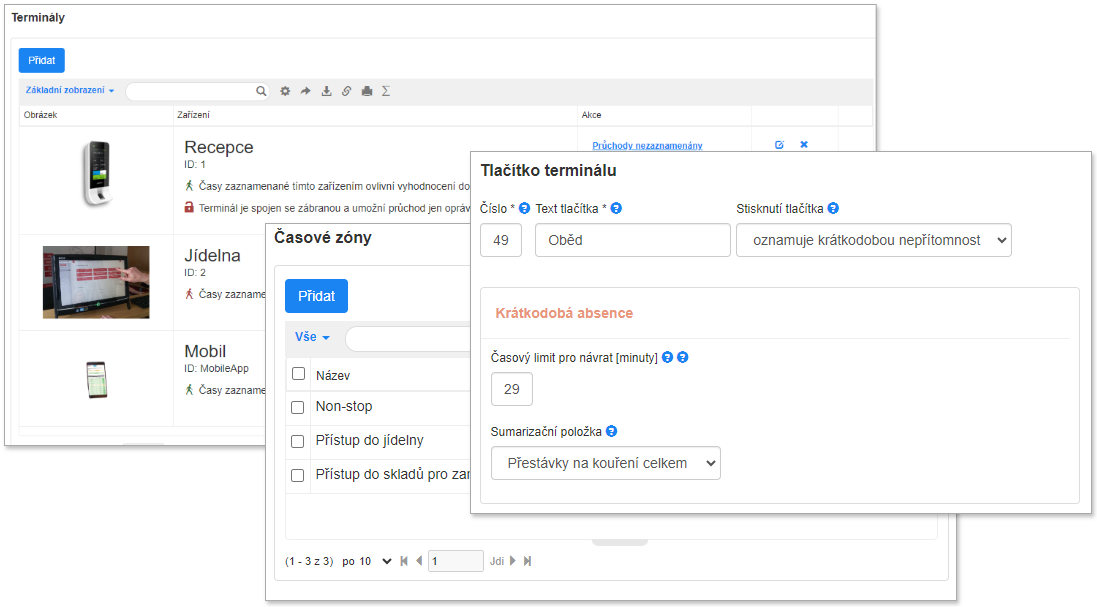Click the help icon next to Text tlačítka
This screenshot has height=607, width=1097.
coord(616,208)
